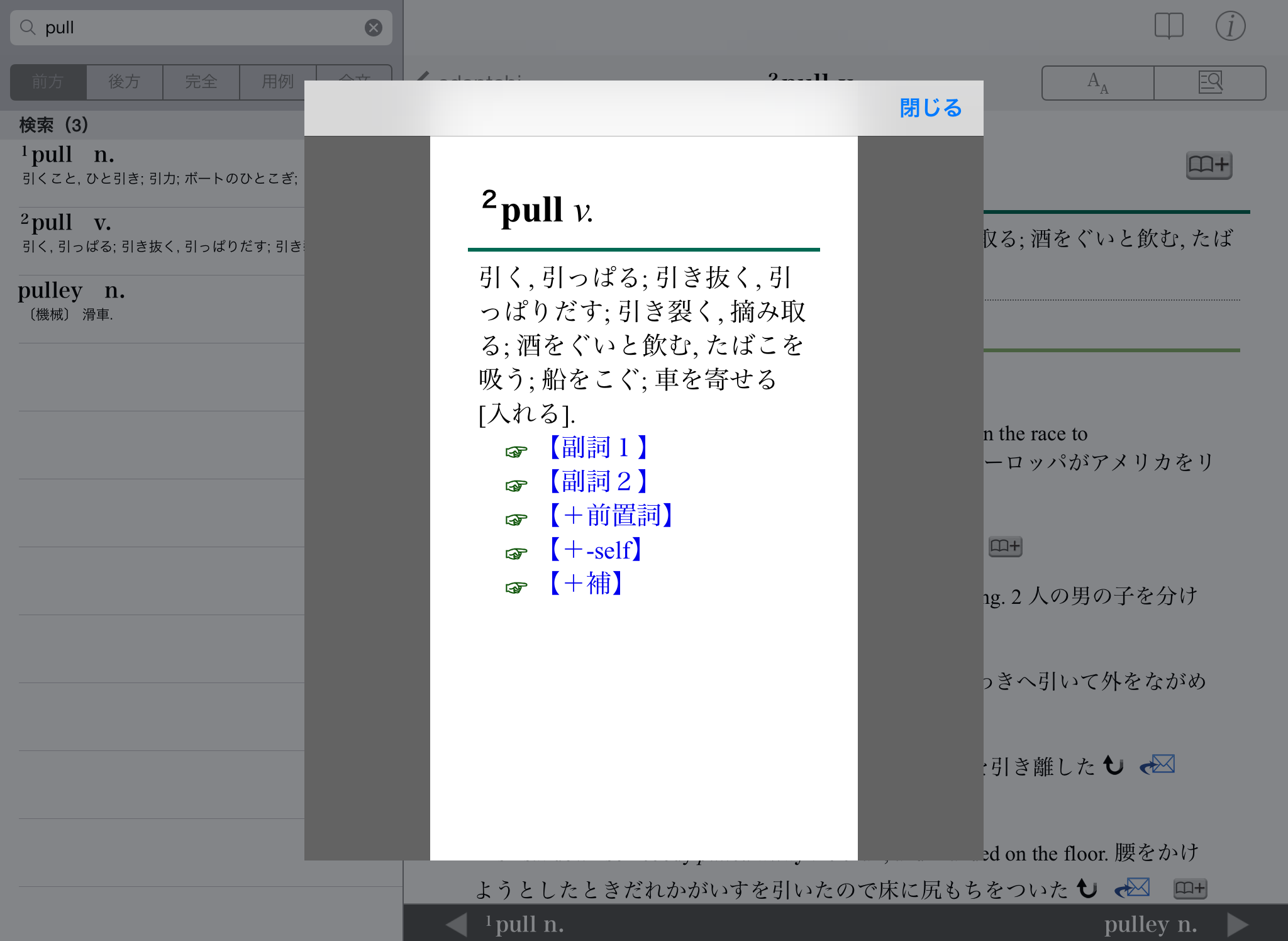Viewport: 1288px width, 941px height.
Task: Add entry to wordbook at top
Action: pos(1208,165)
